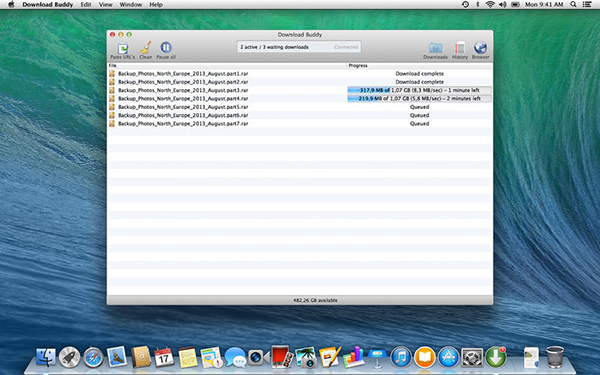Viewport: 600px width, 375px height.
Task: Open Photo Booth icon in the dock
Action: tap(282, 357)
